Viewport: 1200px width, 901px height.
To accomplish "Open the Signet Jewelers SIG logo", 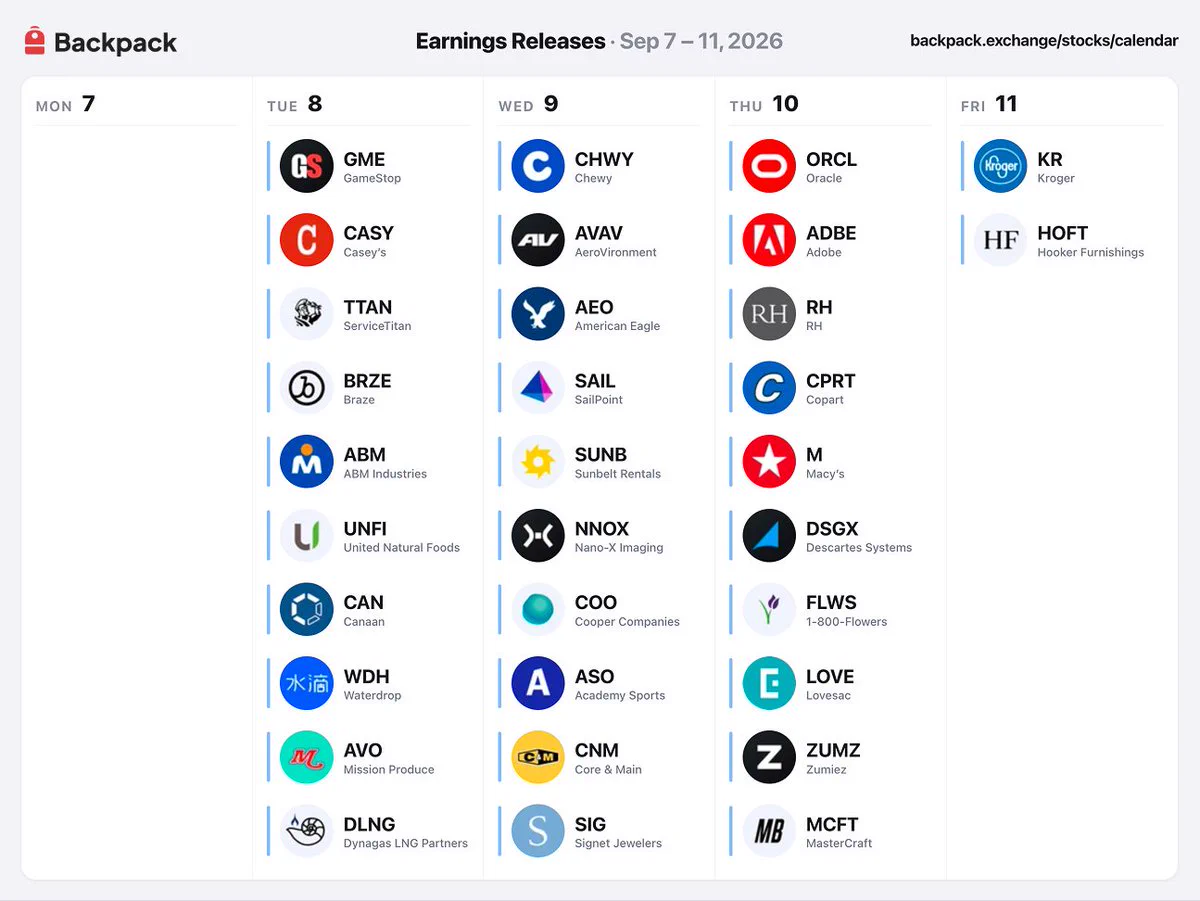I will click(x=538, y=832).
